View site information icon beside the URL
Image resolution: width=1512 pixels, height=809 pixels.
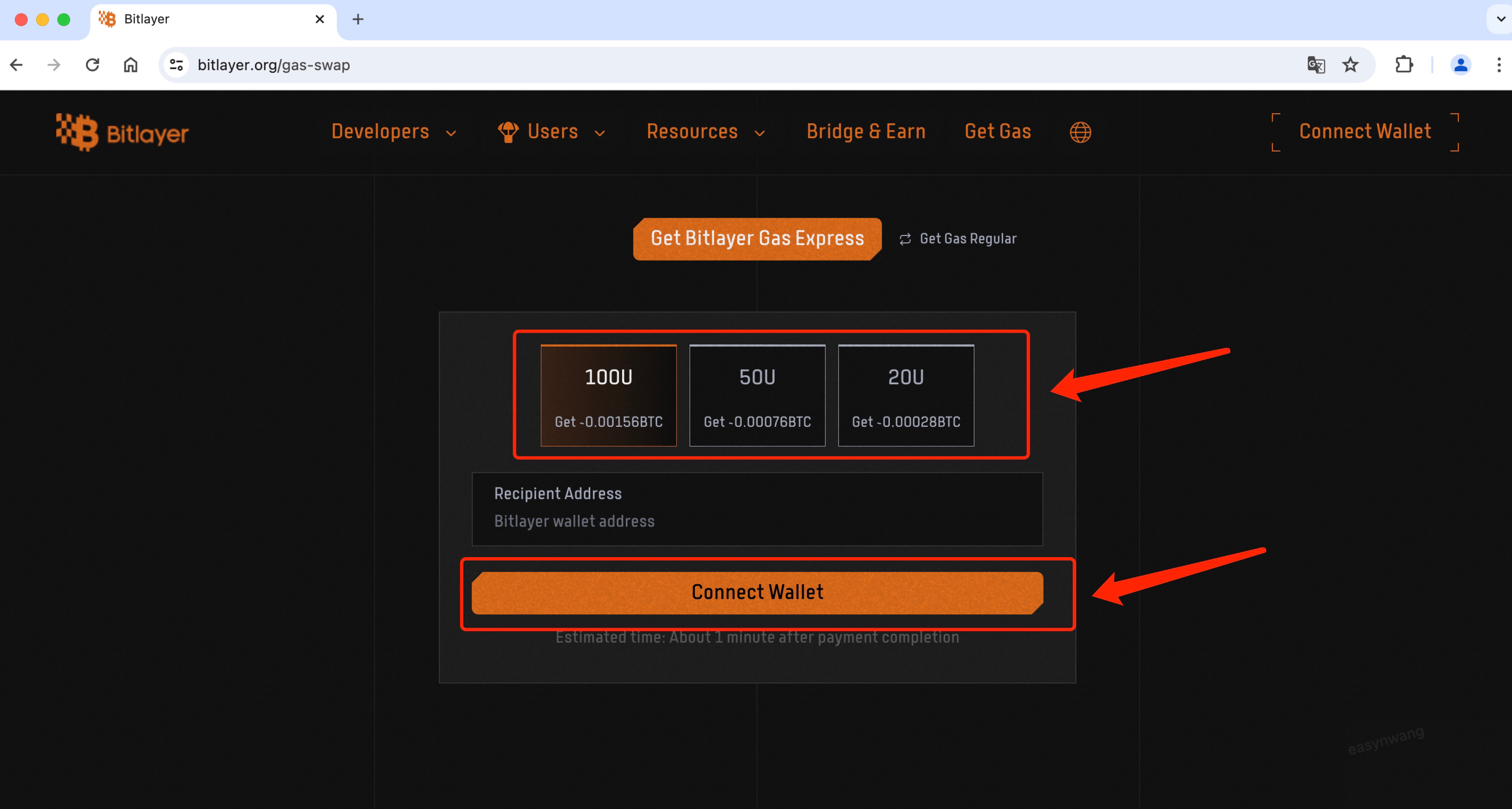[x=176, y=64]
